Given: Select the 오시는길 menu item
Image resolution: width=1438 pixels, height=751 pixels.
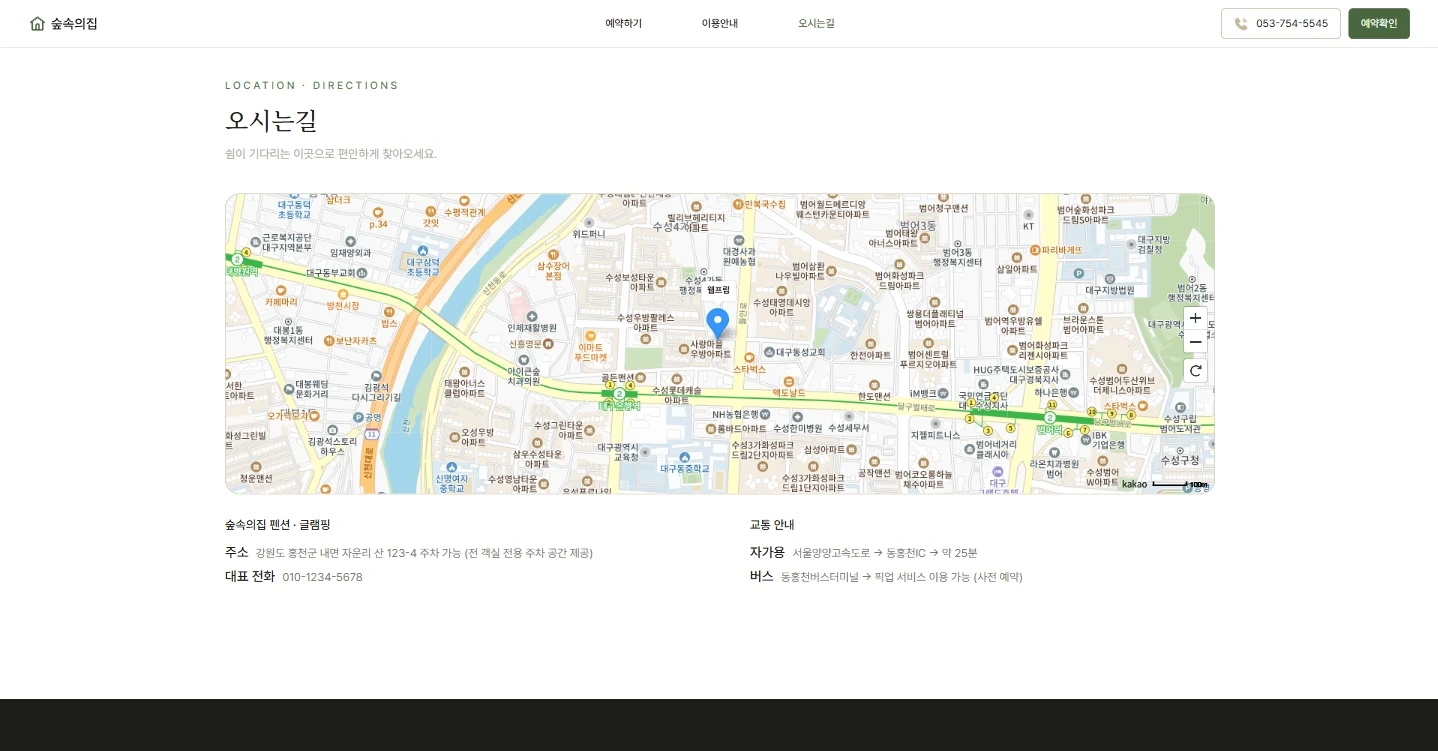Looking at the screenshot, I should click(x=816, y=23).
